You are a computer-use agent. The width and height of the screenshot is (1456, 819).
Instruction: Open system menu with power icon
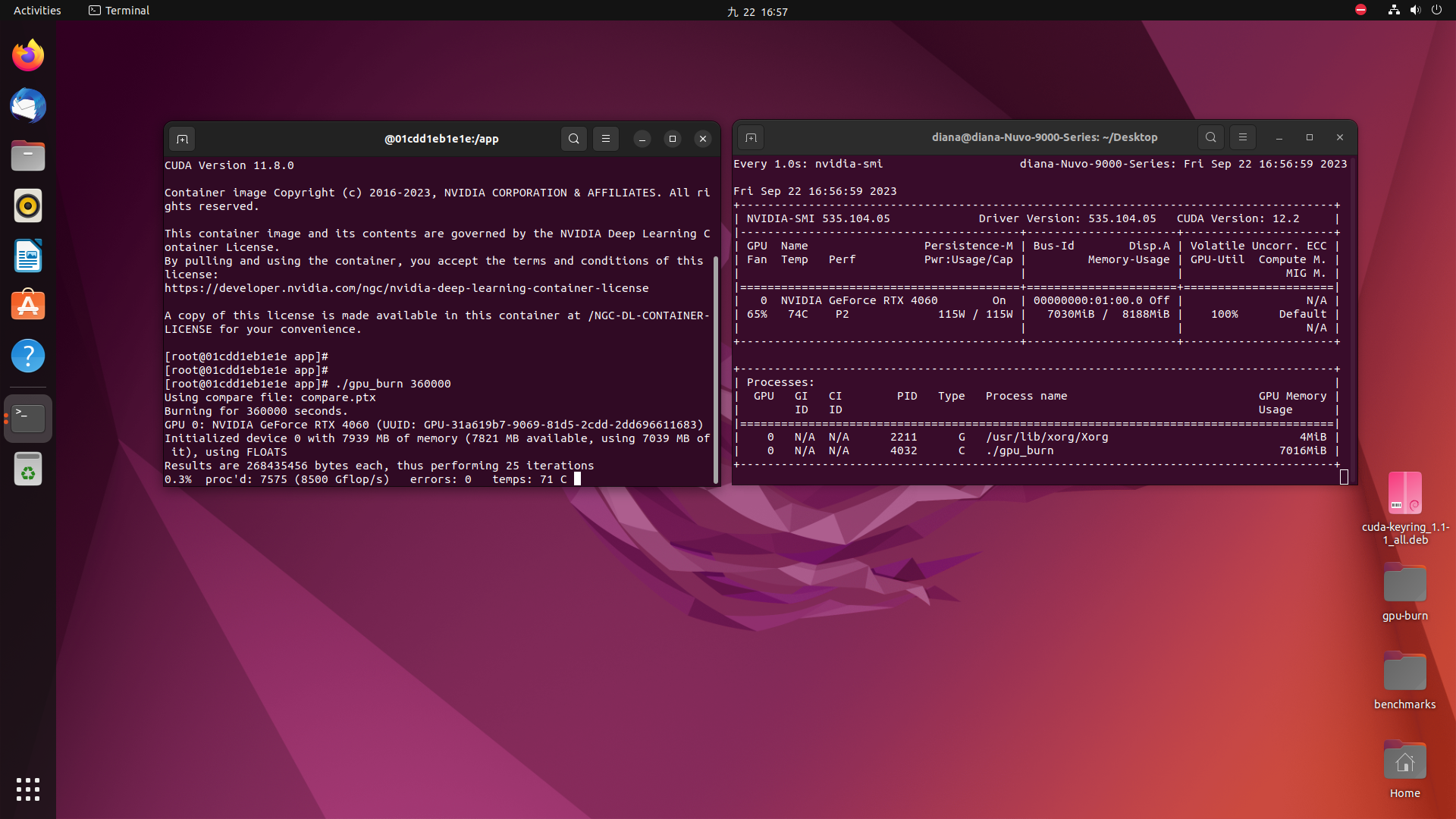(x=1436, y=11)
